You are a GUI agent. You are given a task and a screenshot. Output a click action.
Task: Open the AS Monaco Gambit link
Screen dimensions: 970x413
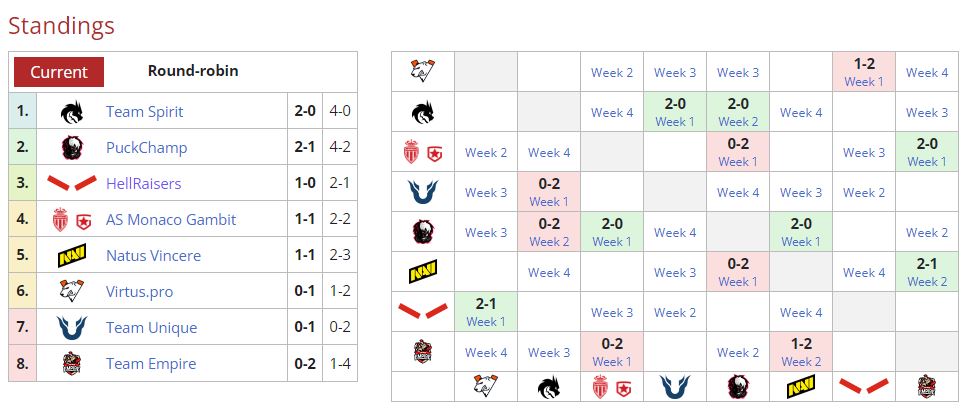point(171,220)
